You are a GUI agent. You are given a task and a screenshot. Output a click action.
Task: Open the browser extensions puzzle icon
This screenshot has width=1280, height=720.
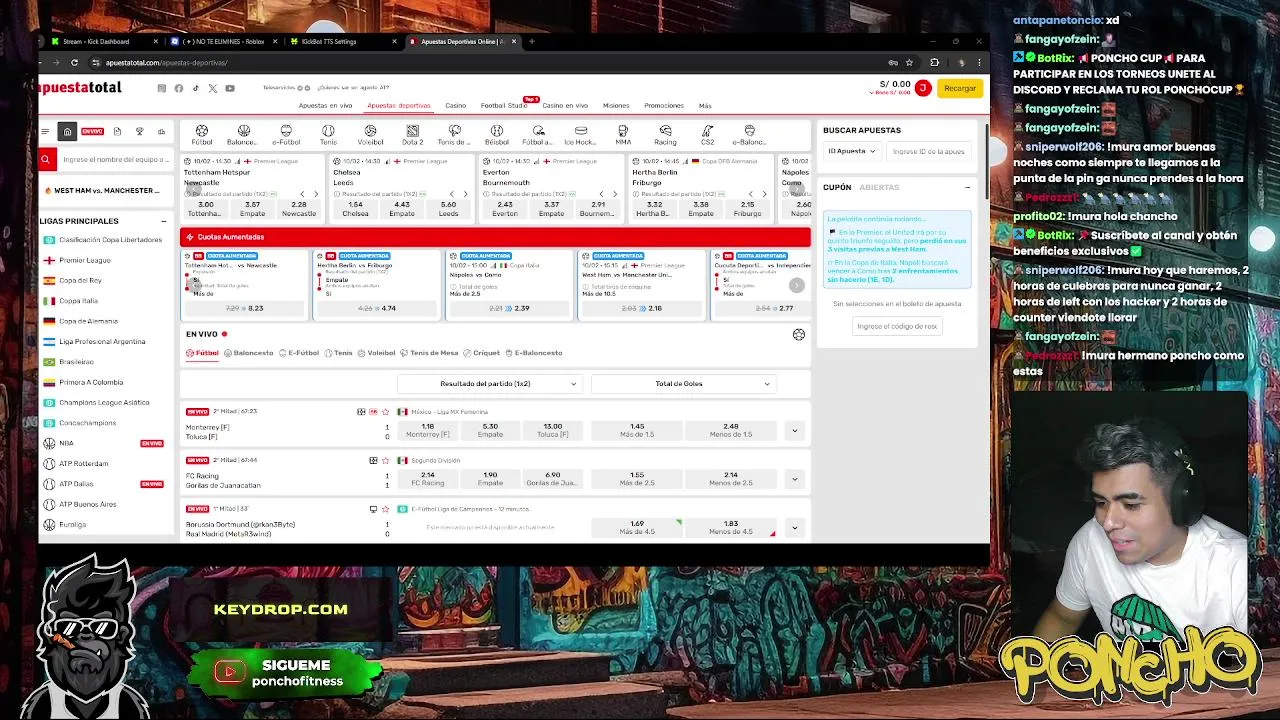click(x=934, y=62)
